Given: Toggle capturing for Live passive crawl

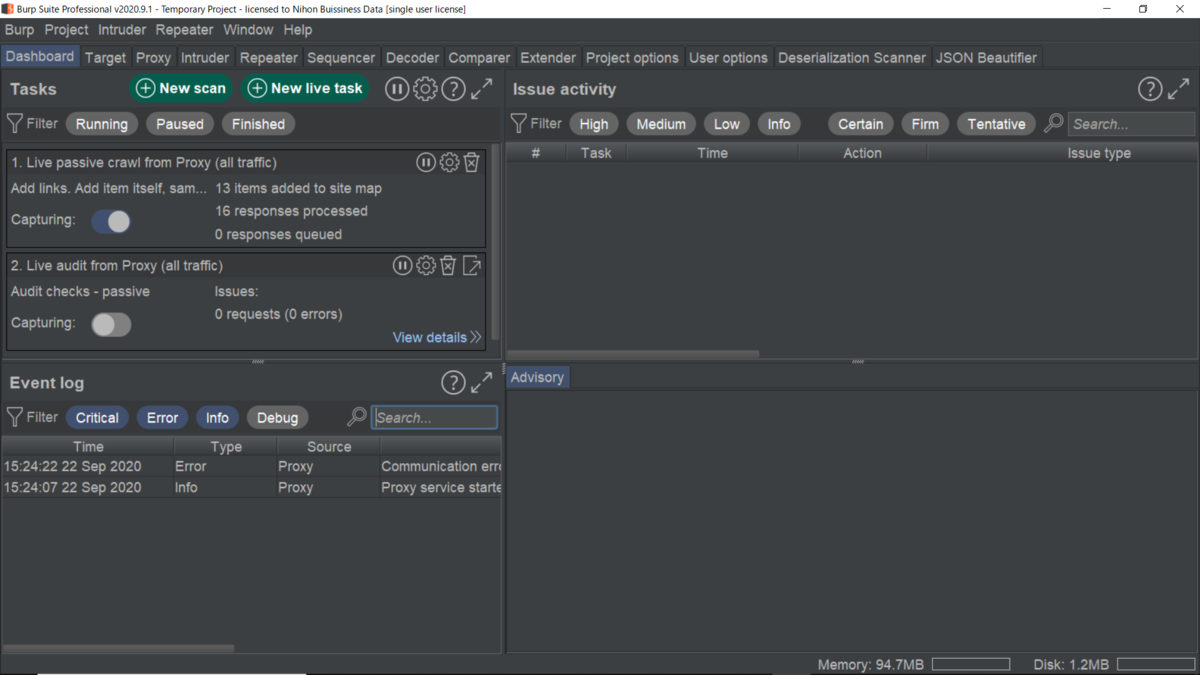Looking at the screenshot, I should [111, 222].
